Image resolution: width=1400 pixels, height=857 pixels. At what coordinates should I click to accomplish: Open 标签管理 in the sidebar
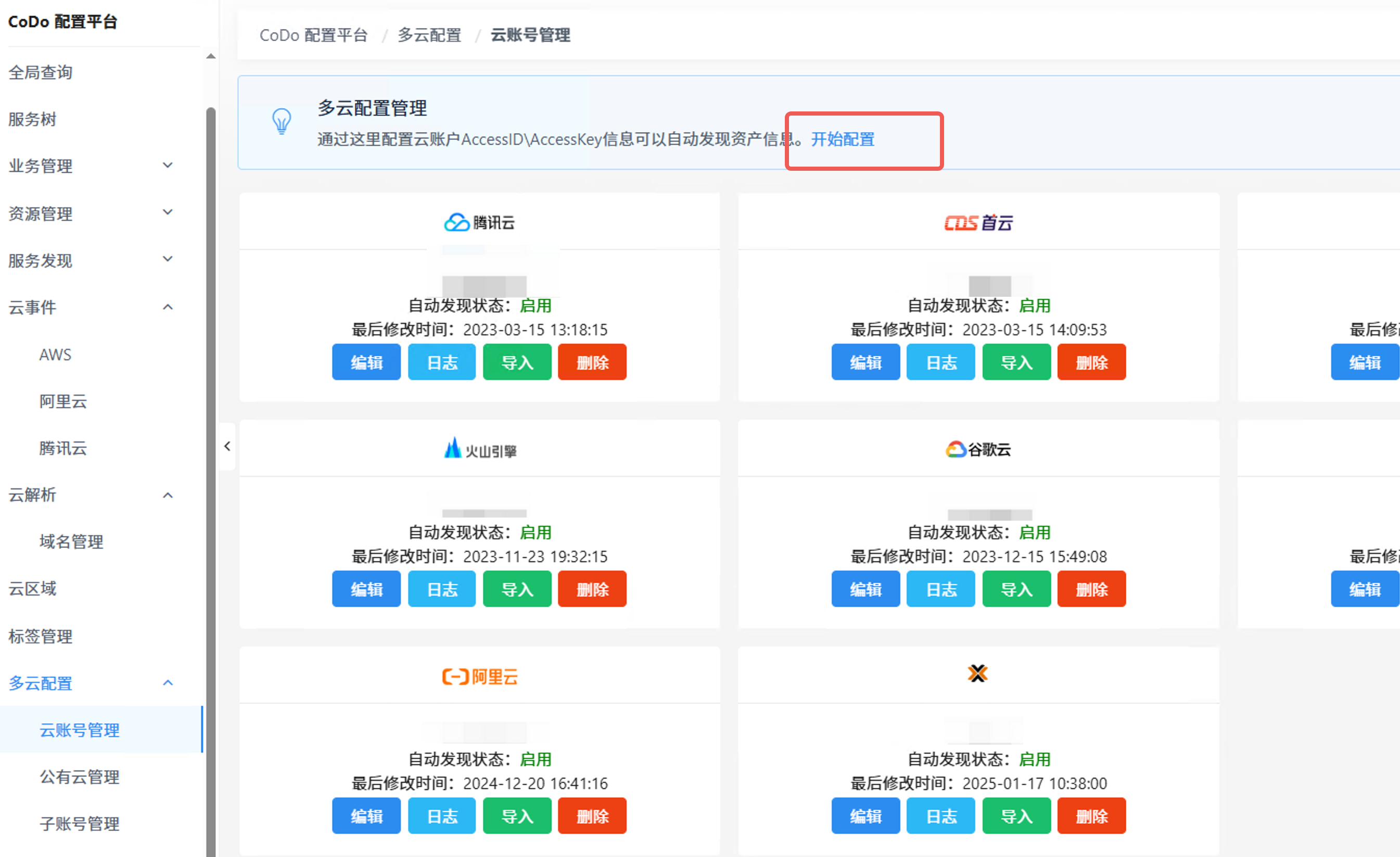click(x=41, y=636)
